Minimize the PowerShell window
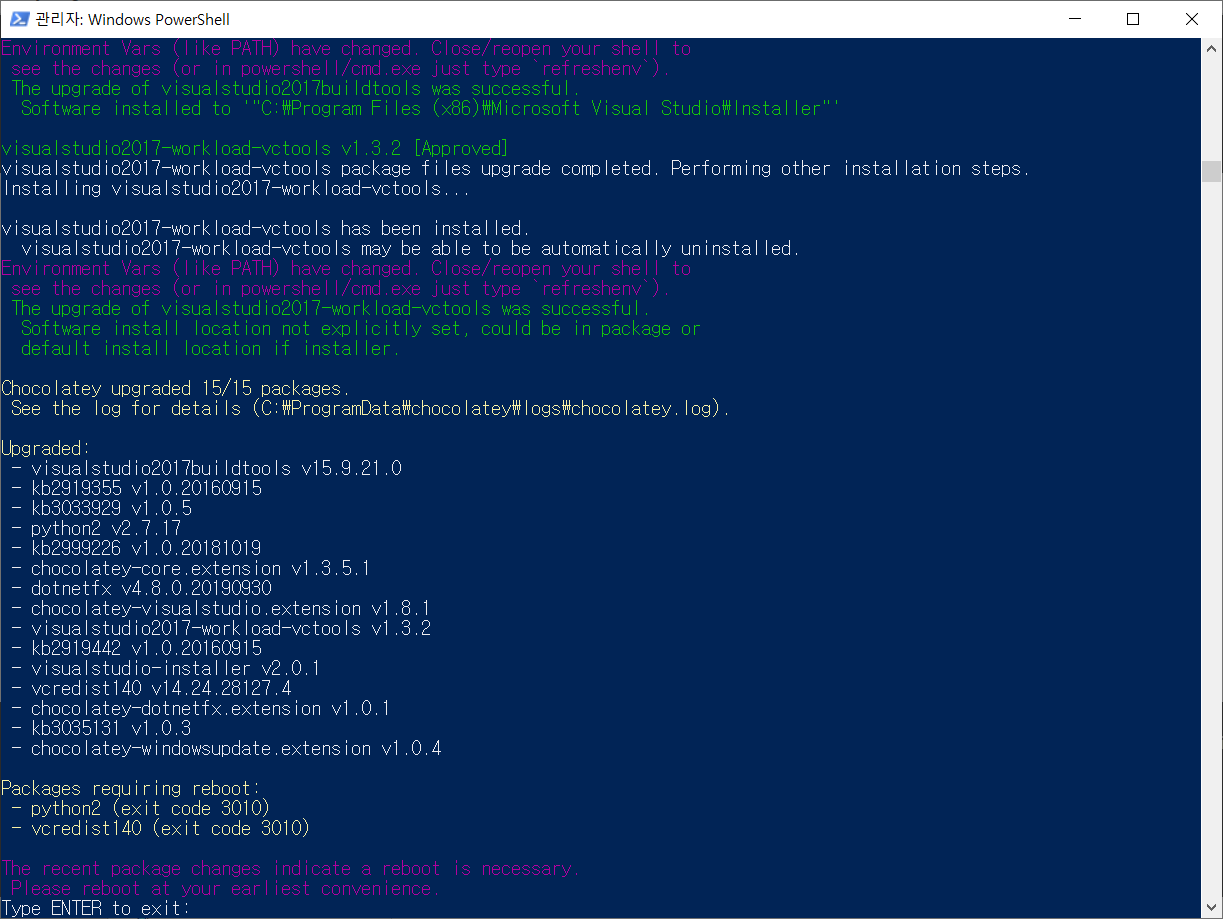Viewport: 1223px width, 919px height. 1074,18
